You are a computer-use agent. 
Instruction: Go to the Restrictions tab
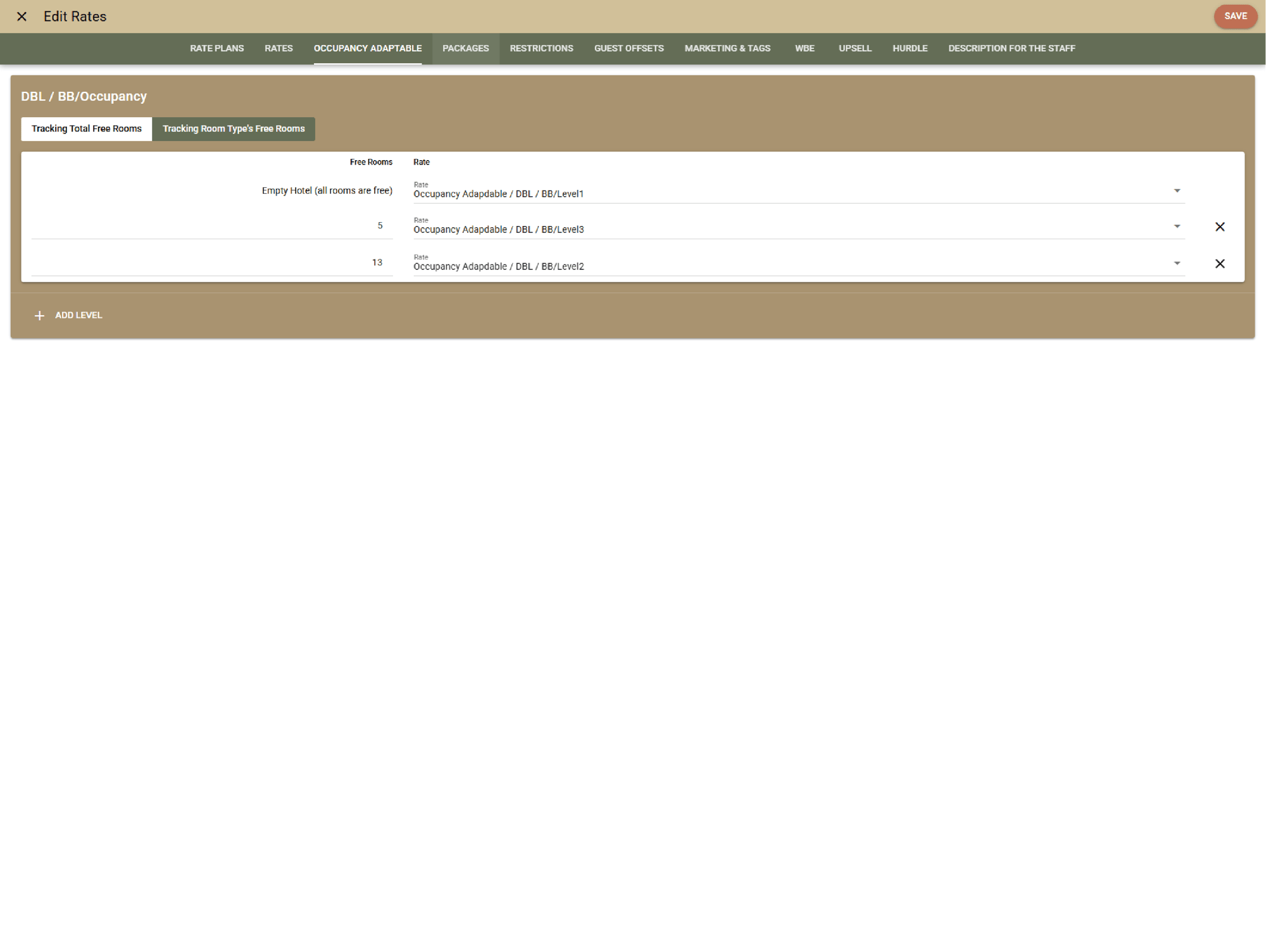click(x=541, y=48)
